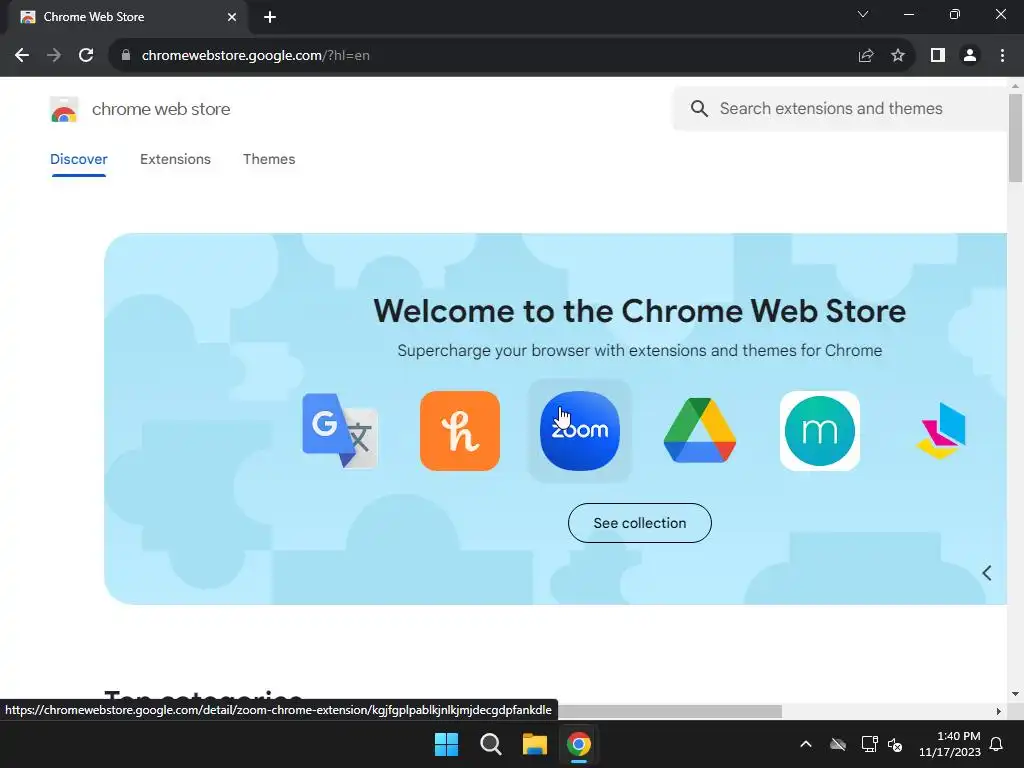Viewport: 1024px width, 768px height.
Task: Click the 'chrome web store' title text
Action: pos(161,109)
